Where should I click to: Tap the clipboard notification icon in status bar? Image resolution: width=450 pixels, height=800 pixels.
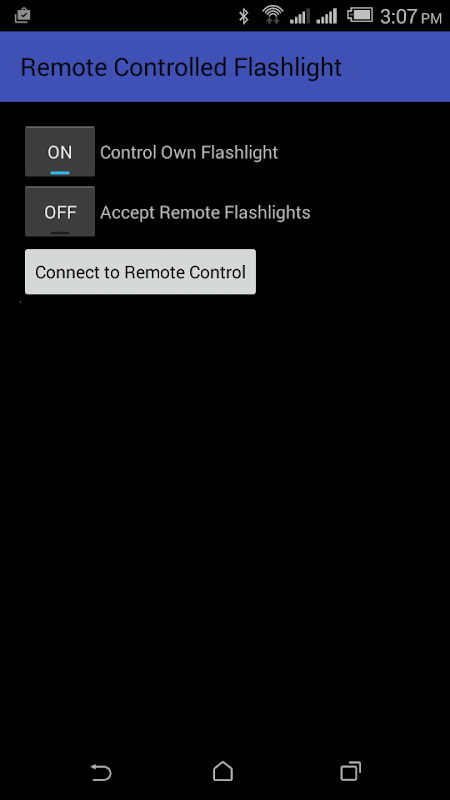(22, 16)
